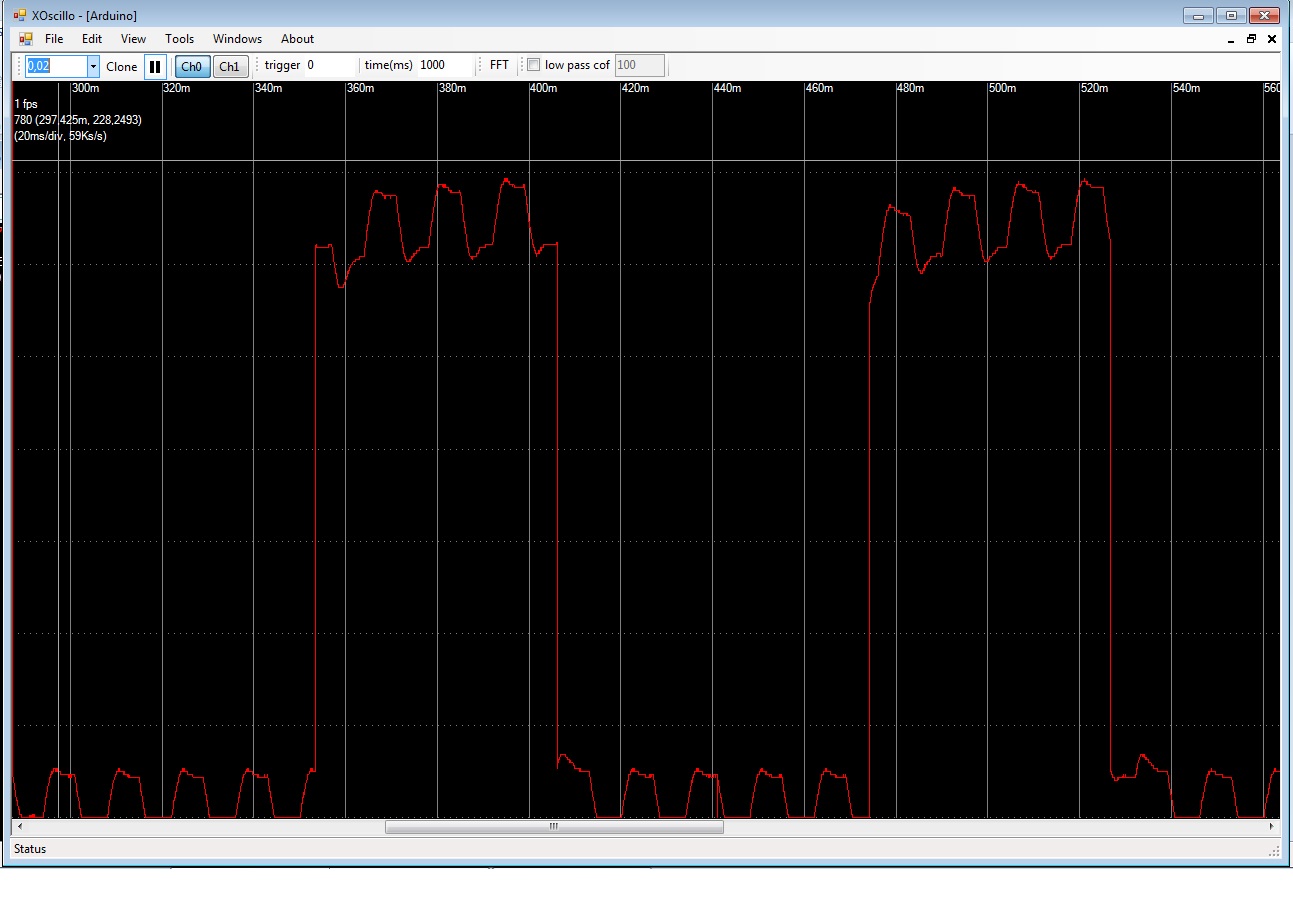
Task: Click the trigger value input field
Action: [x=330, y=65]
